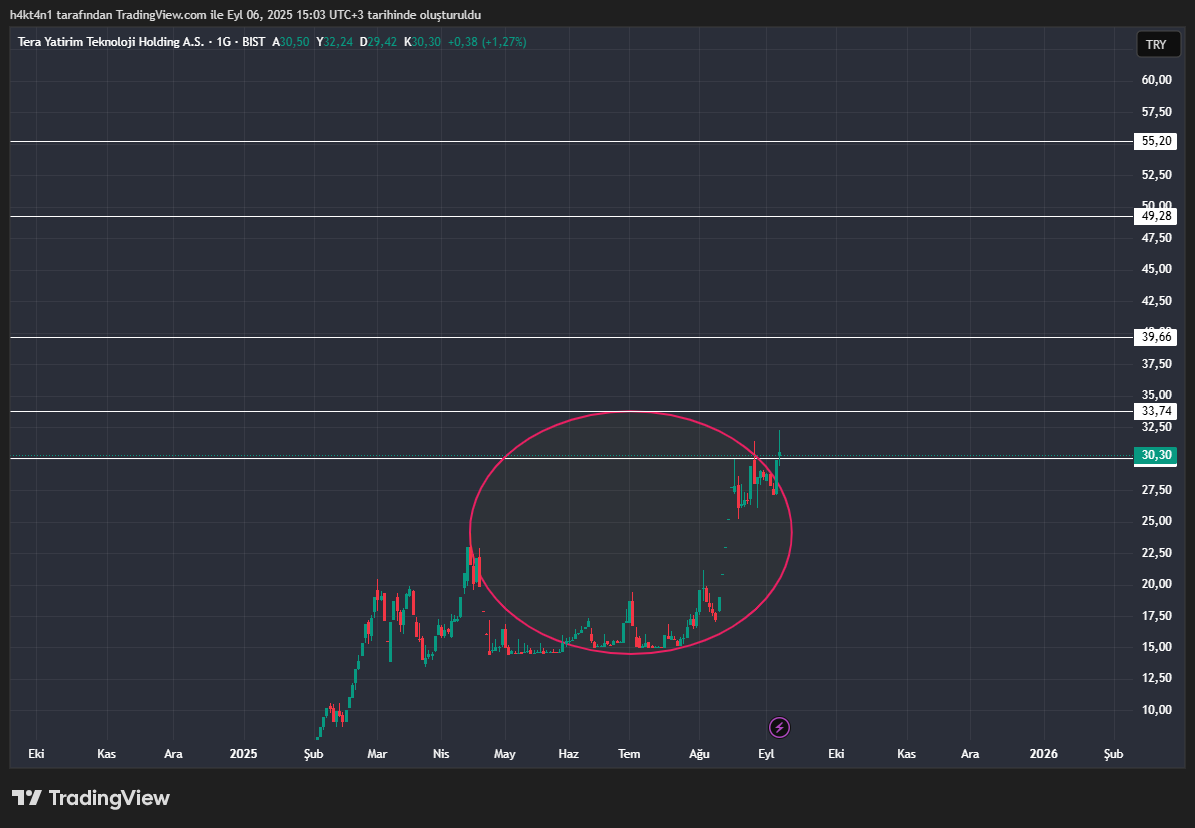This screenshot has width=1195, height=828.
Task: Click the Tera Yatirim Teknoloji Holding symbol title
Action: [111, 42]
